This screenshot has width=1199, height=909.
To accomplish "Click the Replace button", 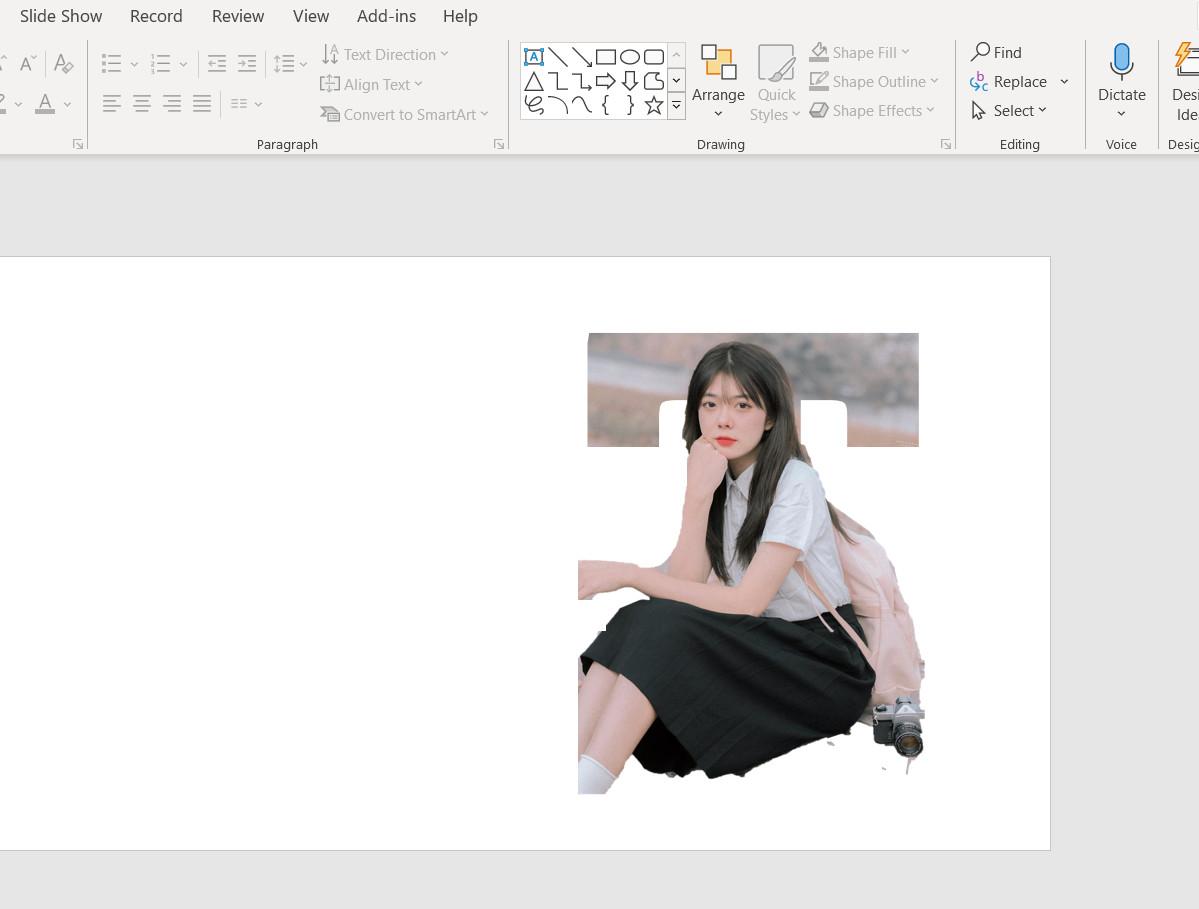I will tap(1009, 81).
